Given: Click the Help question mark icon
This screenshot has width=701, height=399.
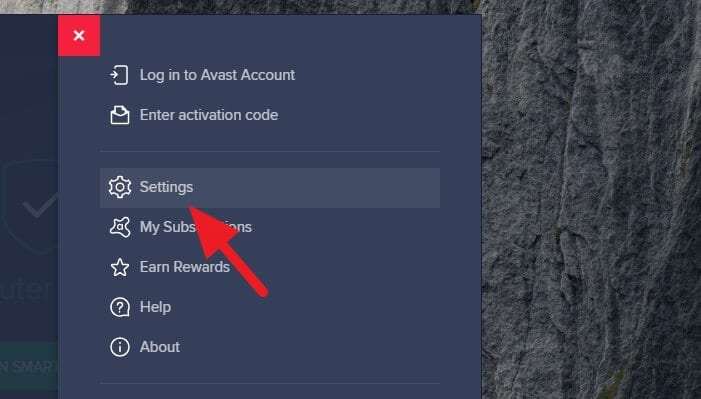Looking at the screenshot, I should coord(120,307).
